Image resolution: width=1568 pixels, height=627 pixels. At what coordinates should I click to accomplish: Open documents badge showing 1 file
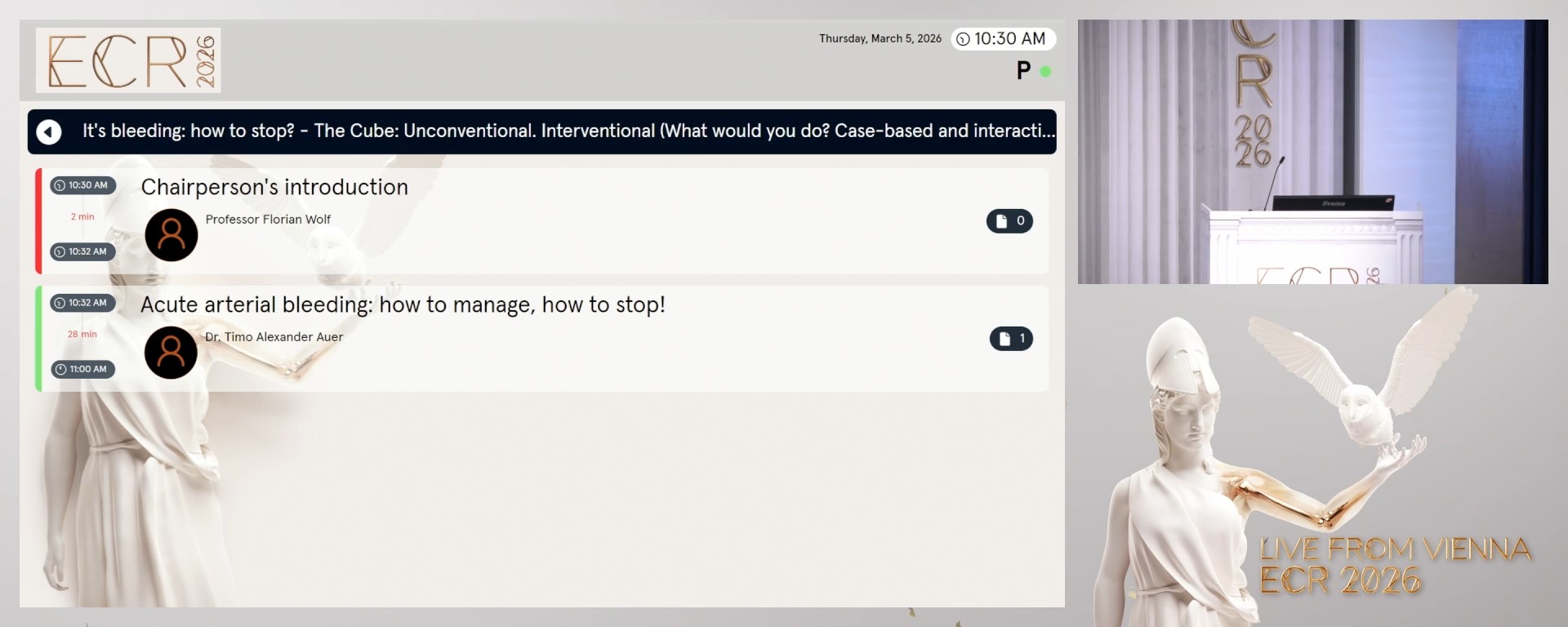tap(1010, 339)
